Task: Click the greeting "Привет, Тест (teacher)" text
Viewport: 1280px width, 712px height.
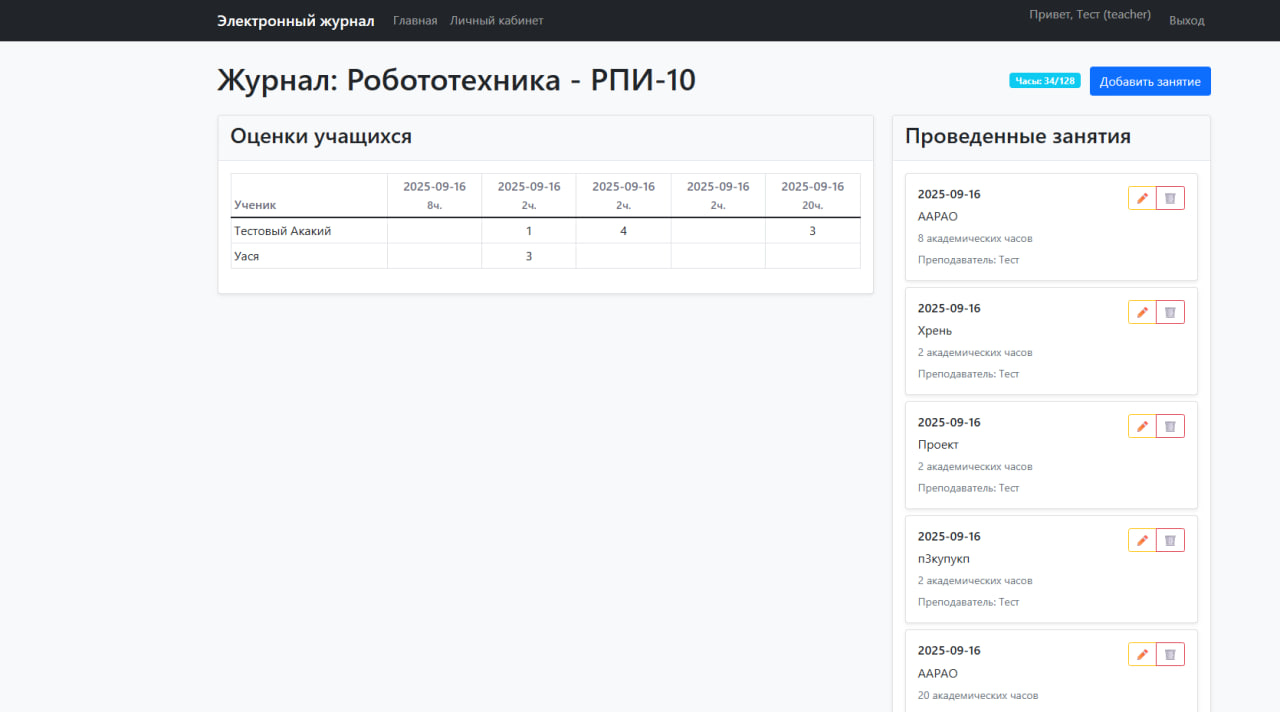Action: point(1089,14)
